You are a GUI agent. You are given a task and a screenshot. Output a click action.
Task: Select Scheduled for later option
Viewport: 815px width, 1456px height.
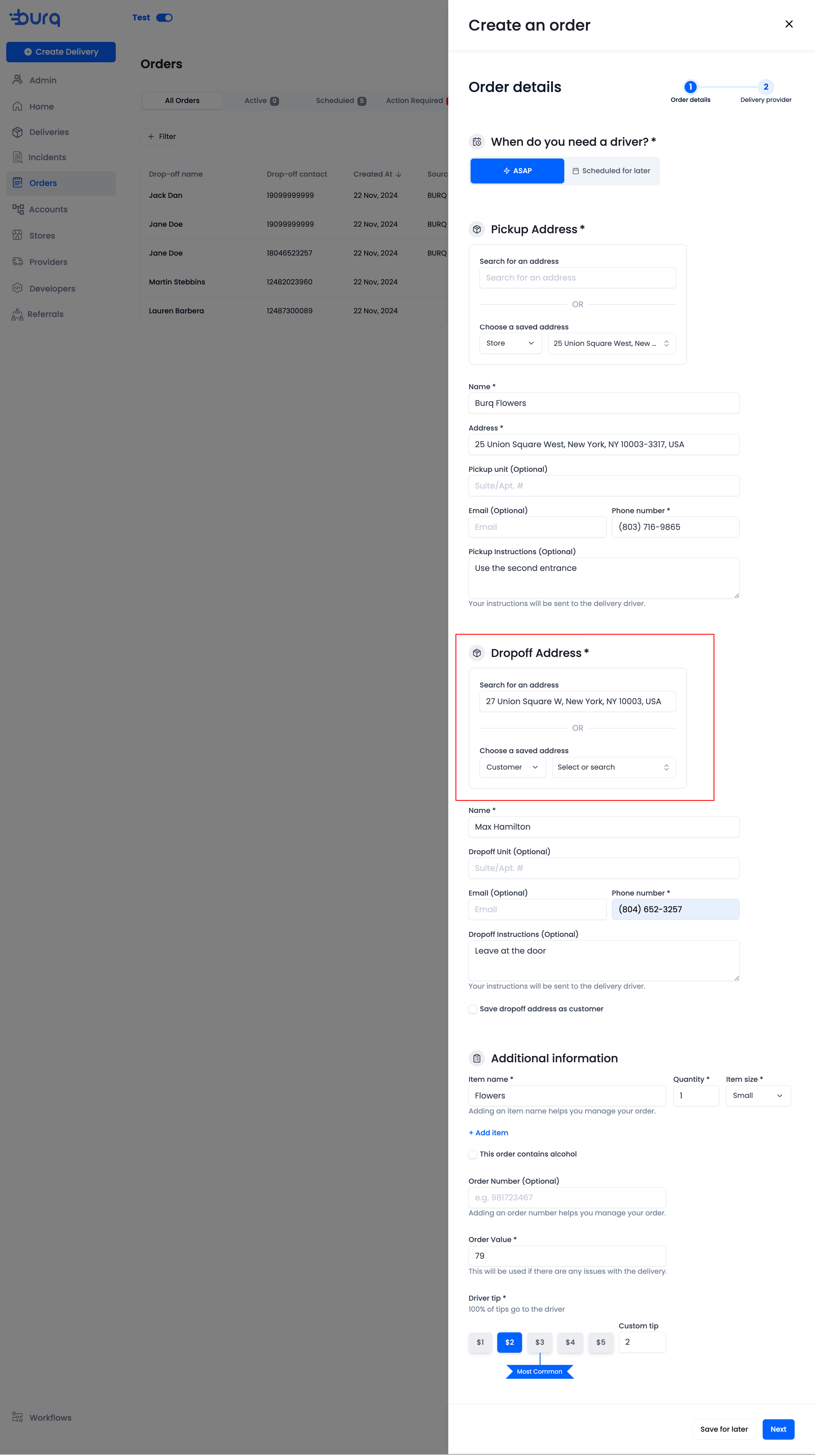[612, 171]
